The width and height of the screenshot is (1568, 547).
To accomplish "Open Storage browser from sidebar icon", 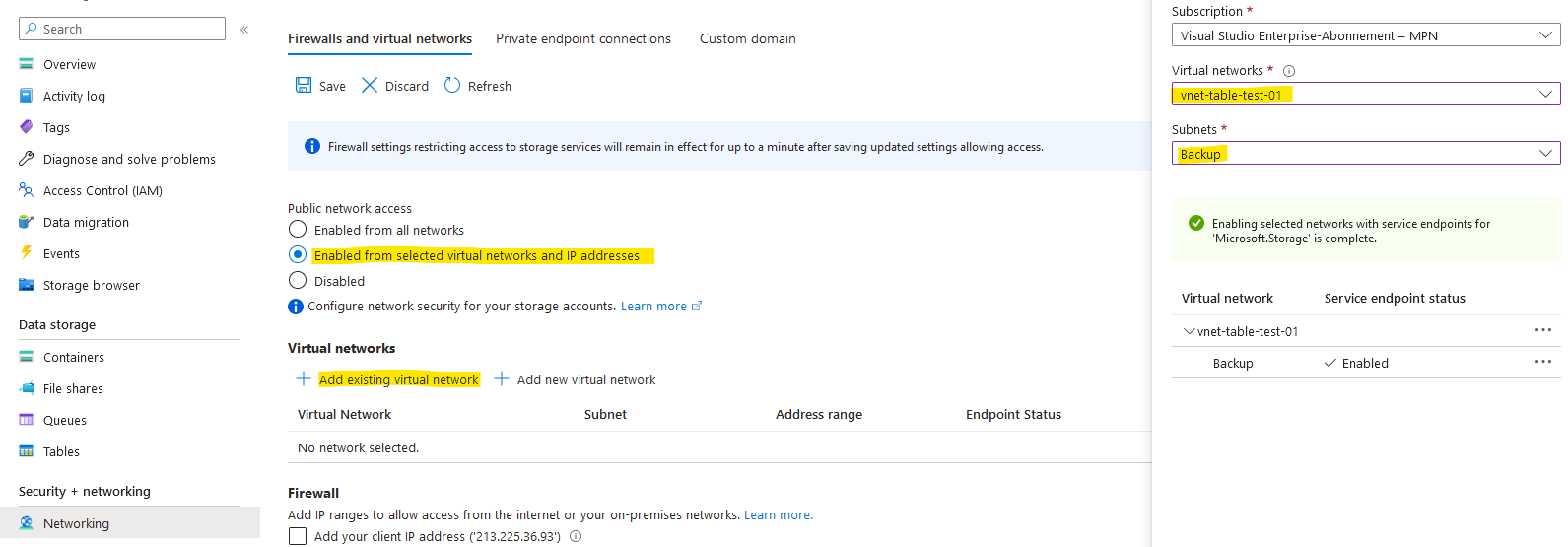I will [x=27, y=285].
